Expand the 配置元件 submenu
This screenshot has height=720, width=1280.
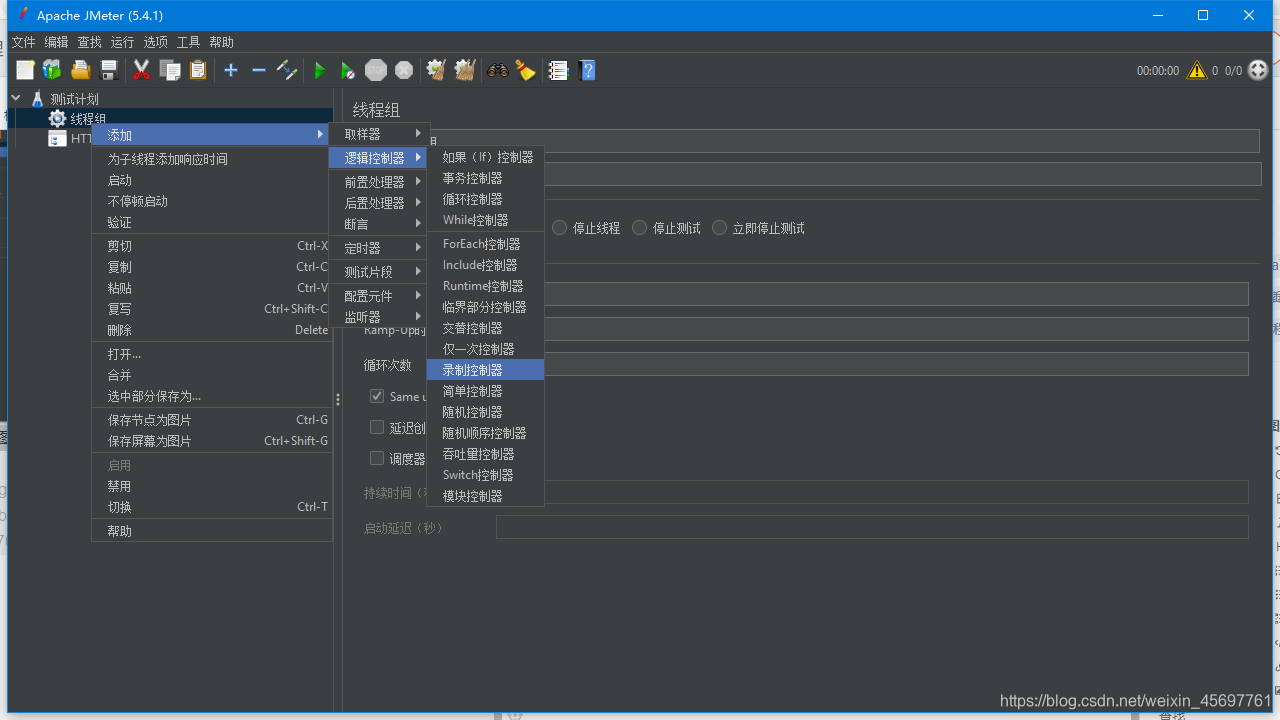point(380,296)
